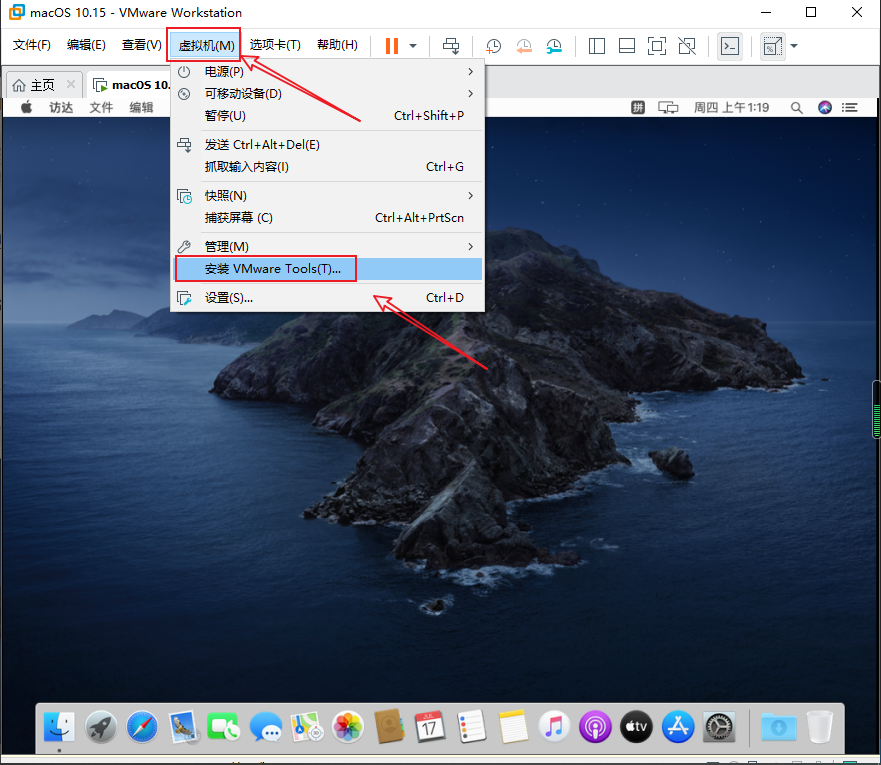Open the power options dropdown arrow
Viewport: 881px width, 765px height.
point(413,46)
